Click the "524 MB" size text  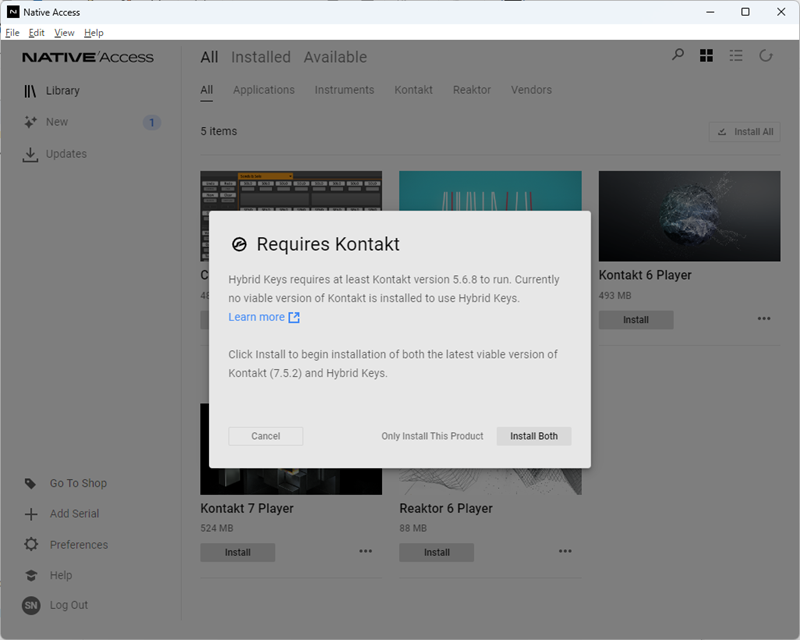(217, 529)
